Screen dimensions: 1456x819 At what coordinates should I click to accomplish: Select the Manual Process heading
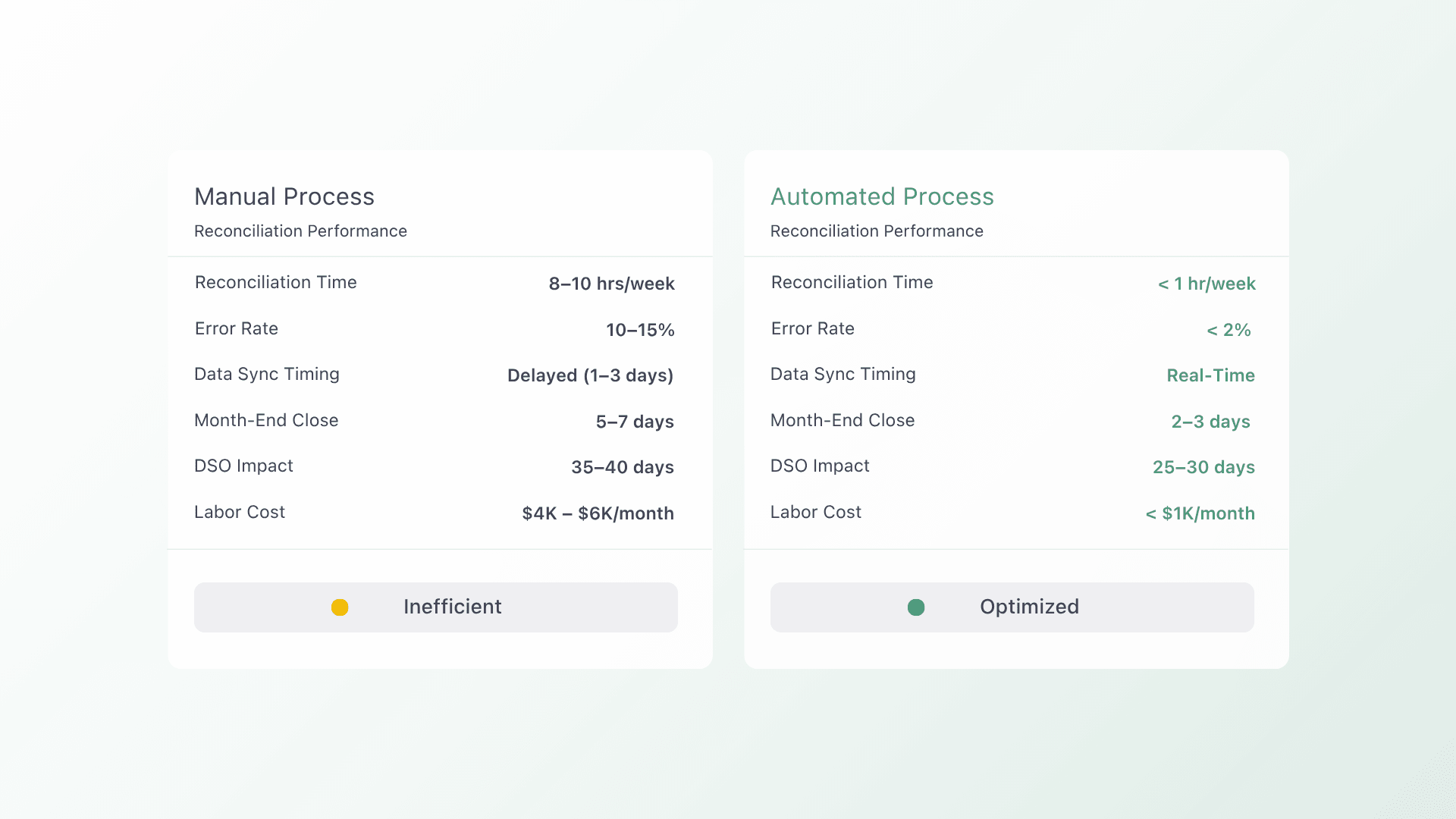click(x=284, y=197)
